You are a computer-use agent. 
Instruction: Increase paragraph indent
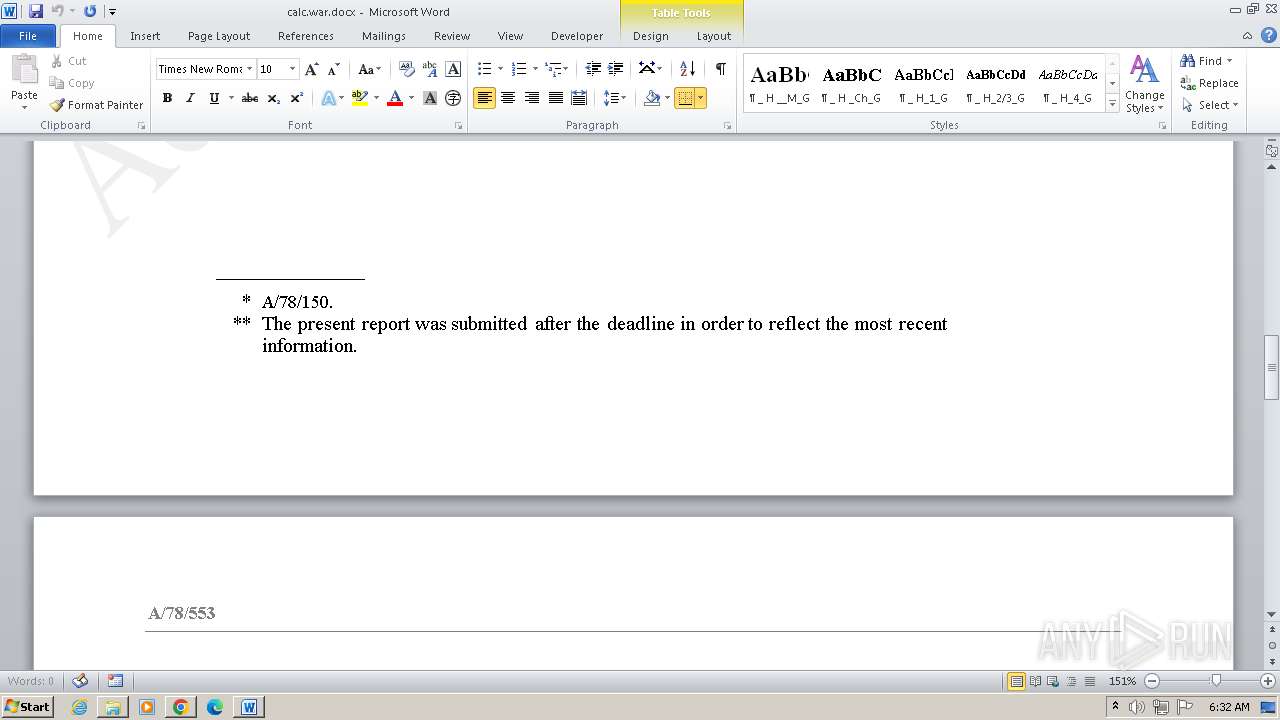click(x=616, y=69)
